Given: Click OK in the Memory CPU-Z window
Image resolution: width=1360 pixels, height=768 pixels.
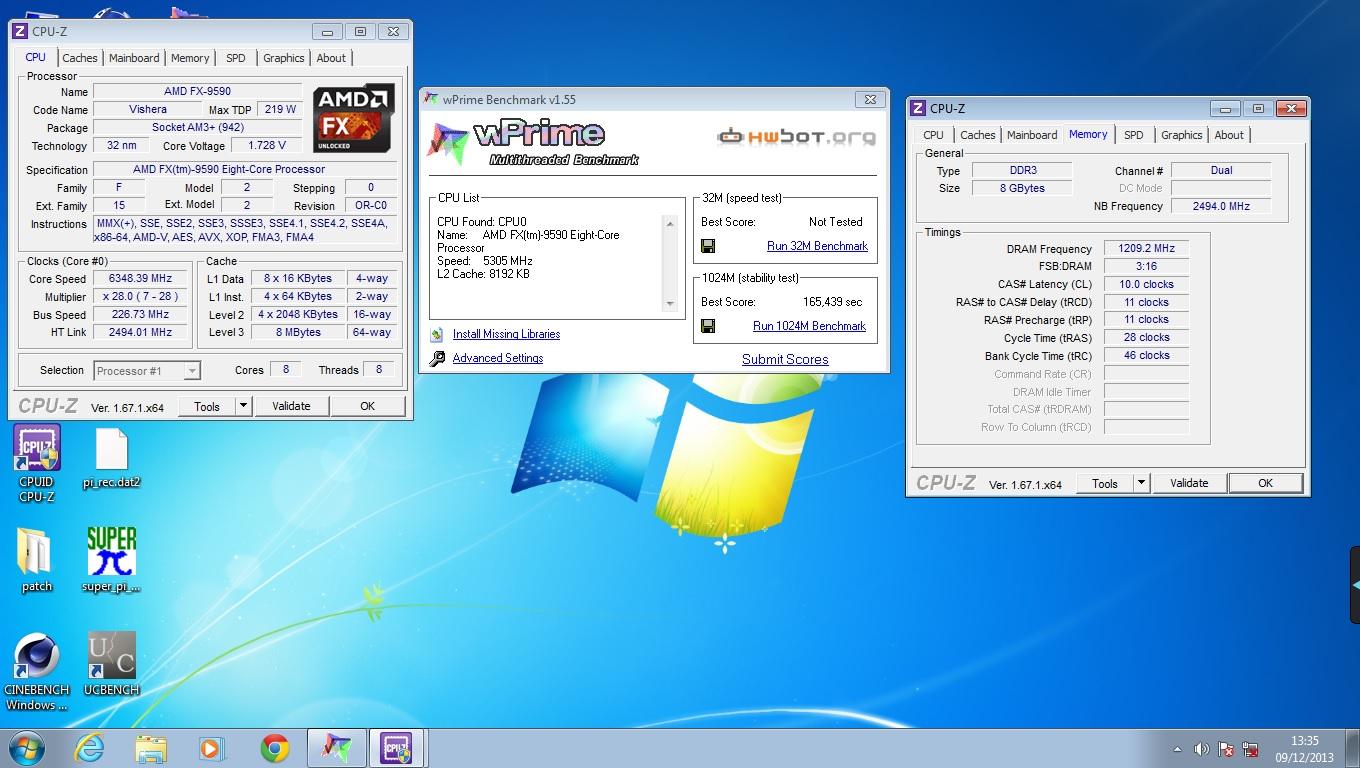Looking at the screenshot, I should (x=1265, y=483).
